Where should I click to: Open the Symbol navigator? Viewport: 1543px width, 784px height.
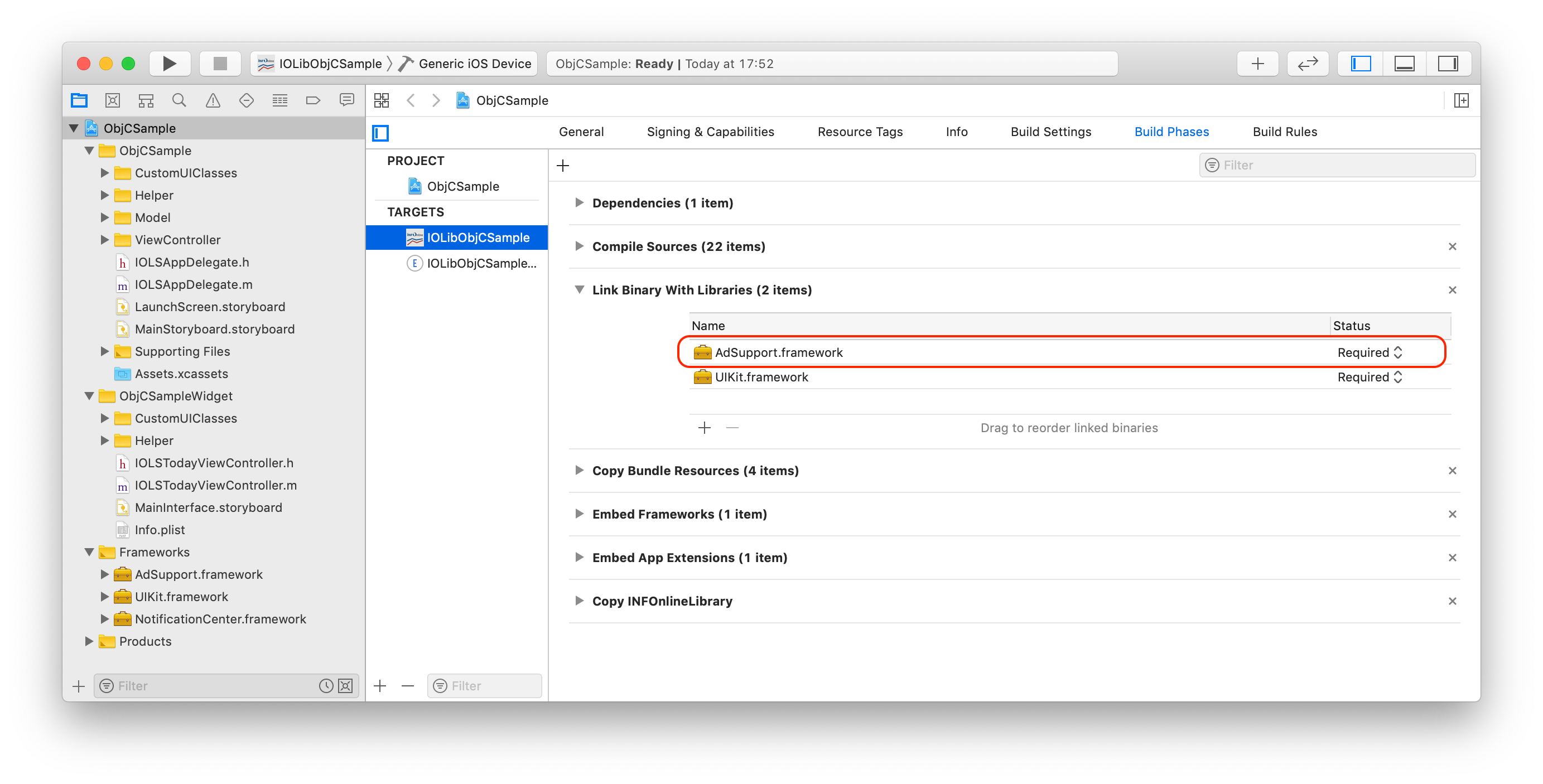click(x=146, y=100)
